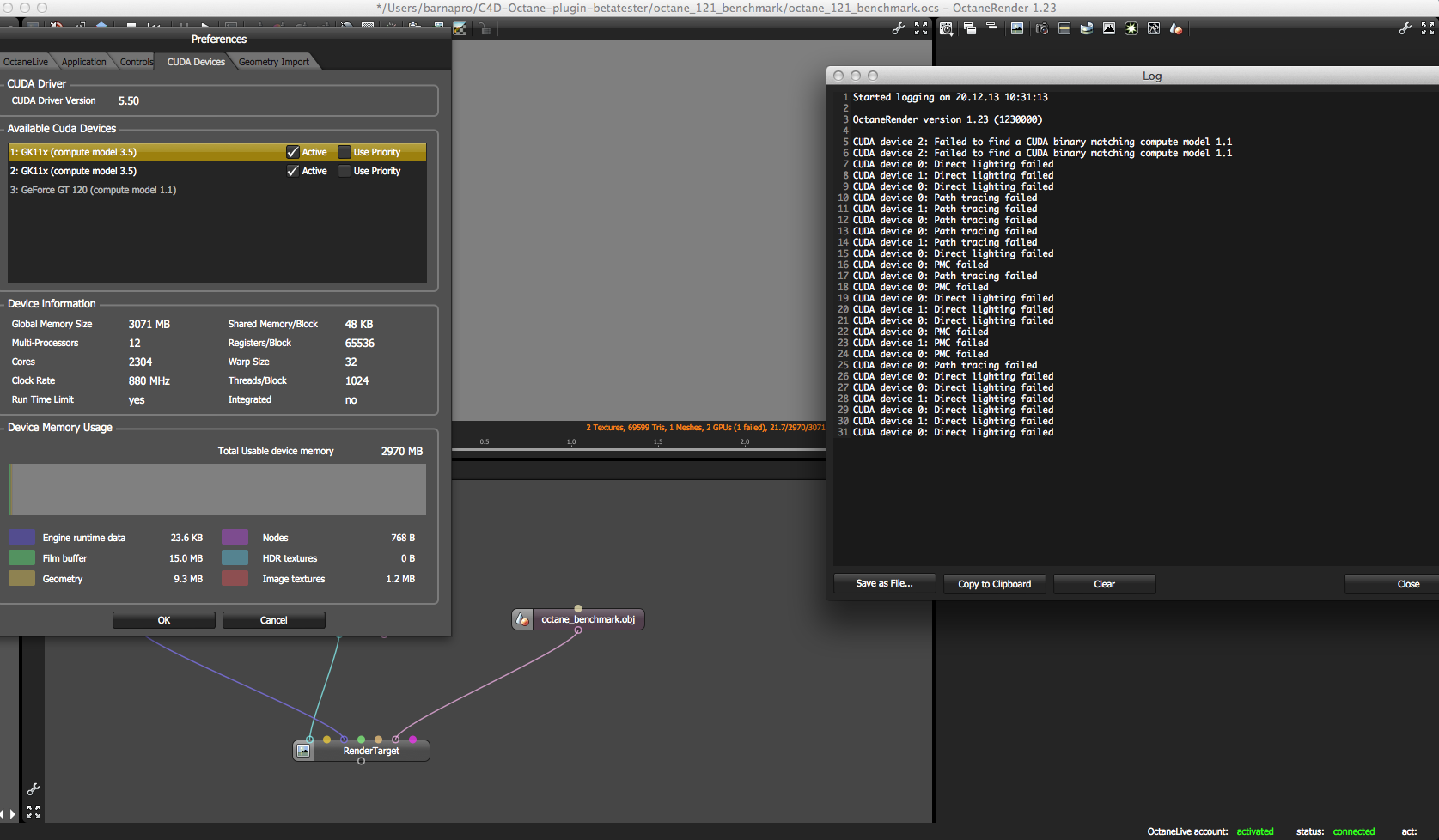Click the fullscreen arrows at the far right
1439x840 pixels.
[1428, 28]
